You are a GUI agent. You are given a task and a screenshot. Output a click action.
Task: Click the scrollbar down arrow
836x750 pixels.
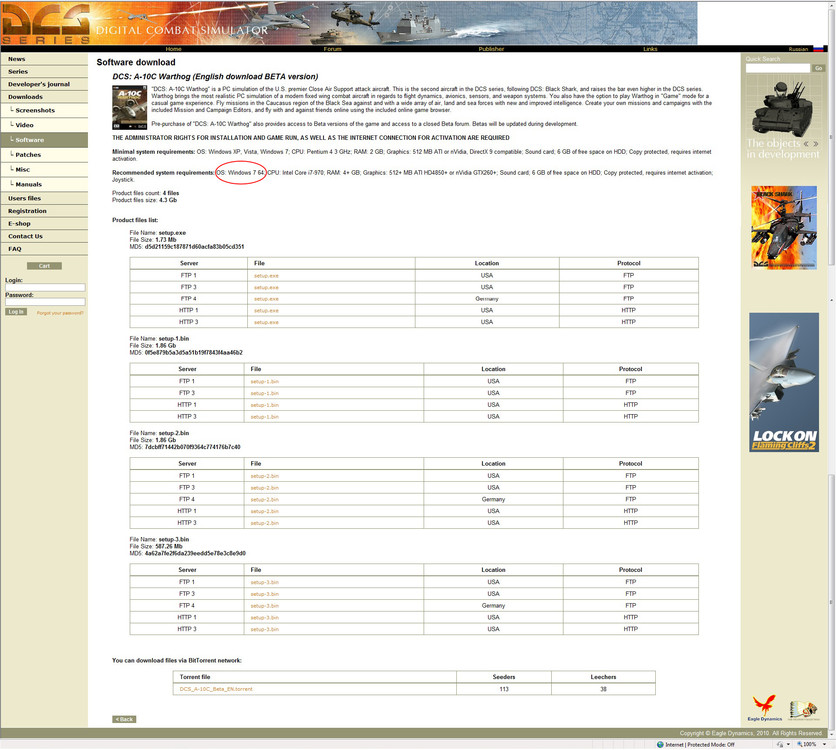tap(831, 735)
